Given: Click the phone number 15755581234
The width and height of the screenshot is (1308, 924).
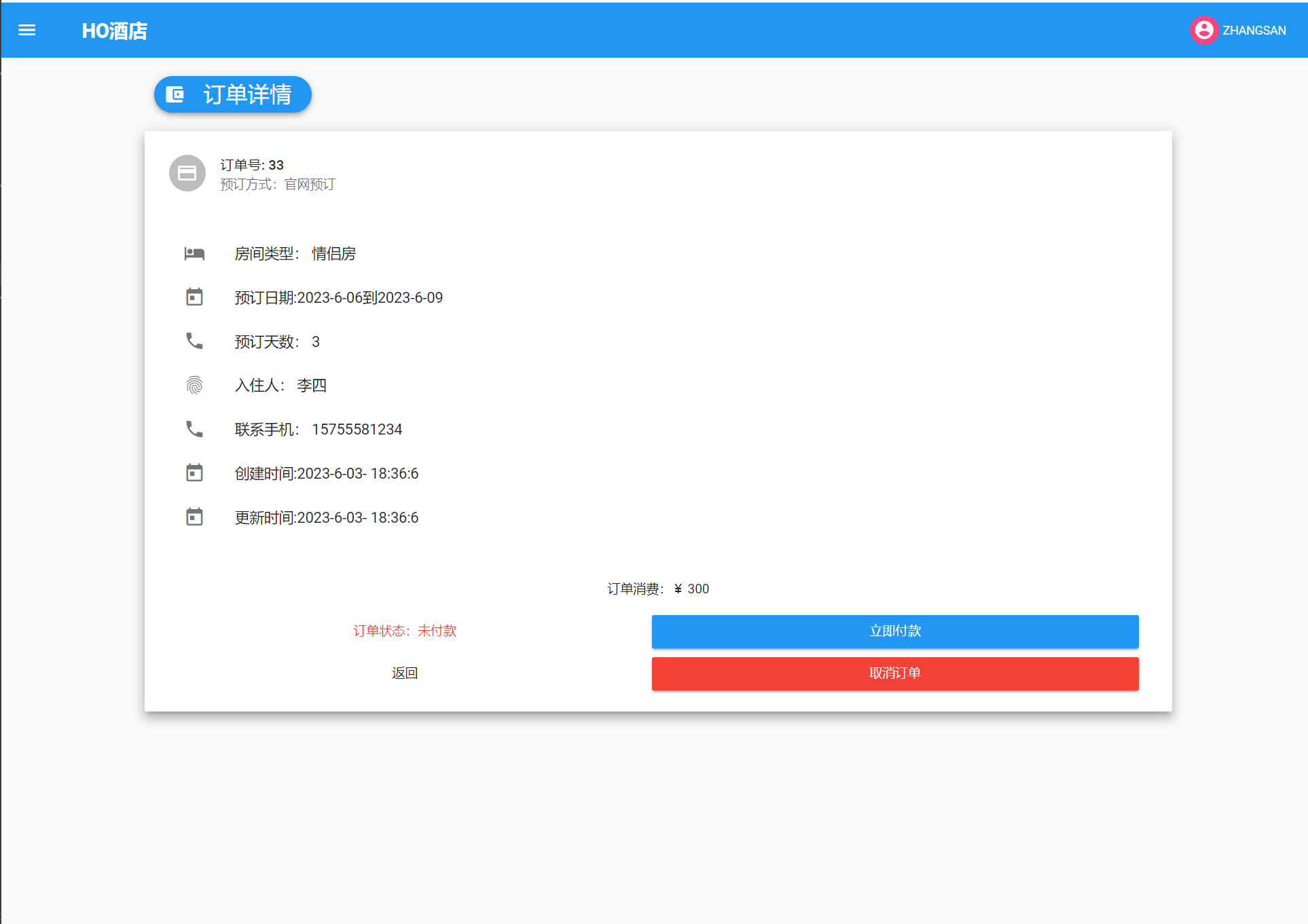Looking at the screenshot, I should [x=357, y=429].
